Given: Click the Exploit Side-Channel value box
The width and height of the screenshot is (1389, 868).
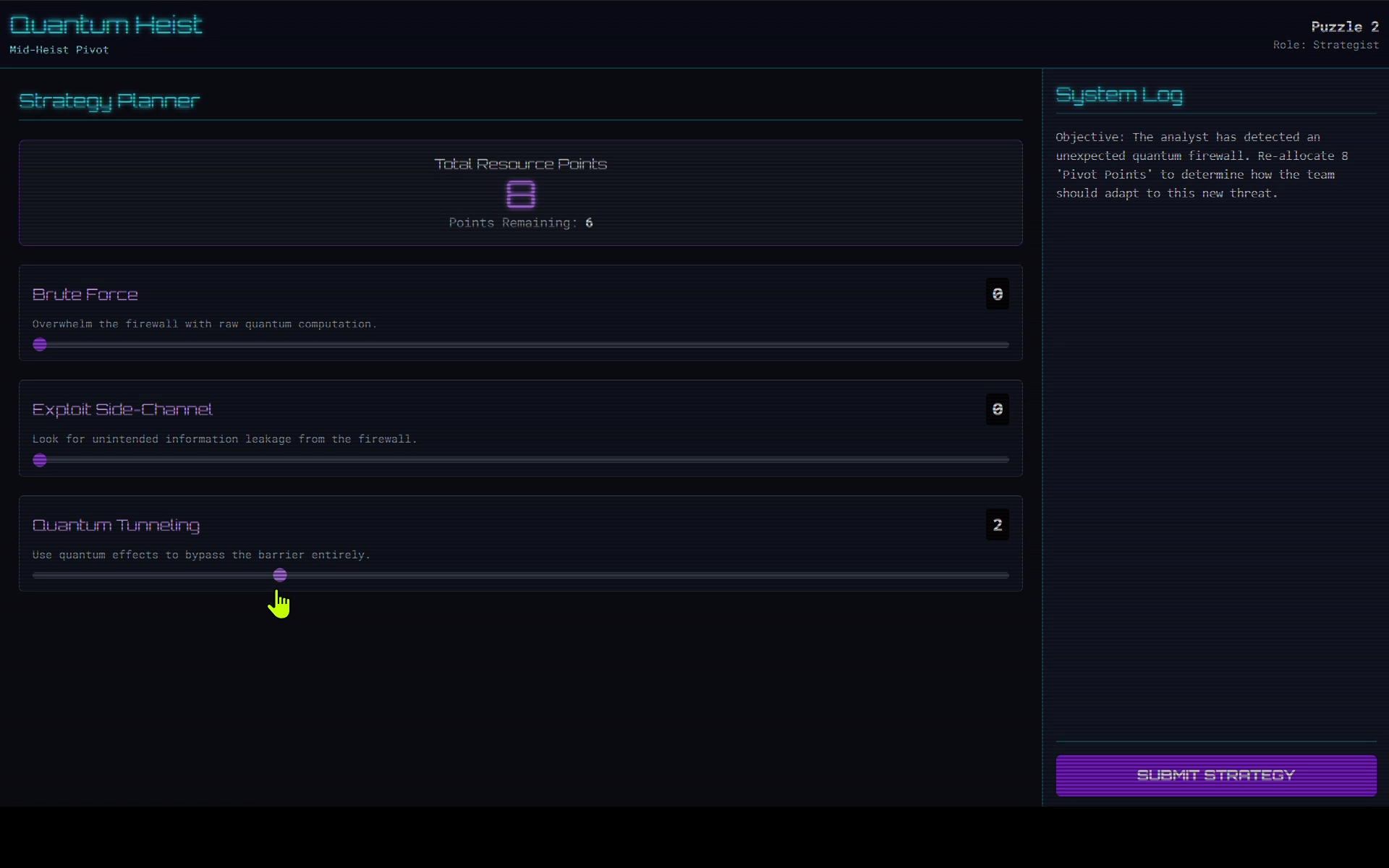Looking at the screenshot, I should (997, 409).
